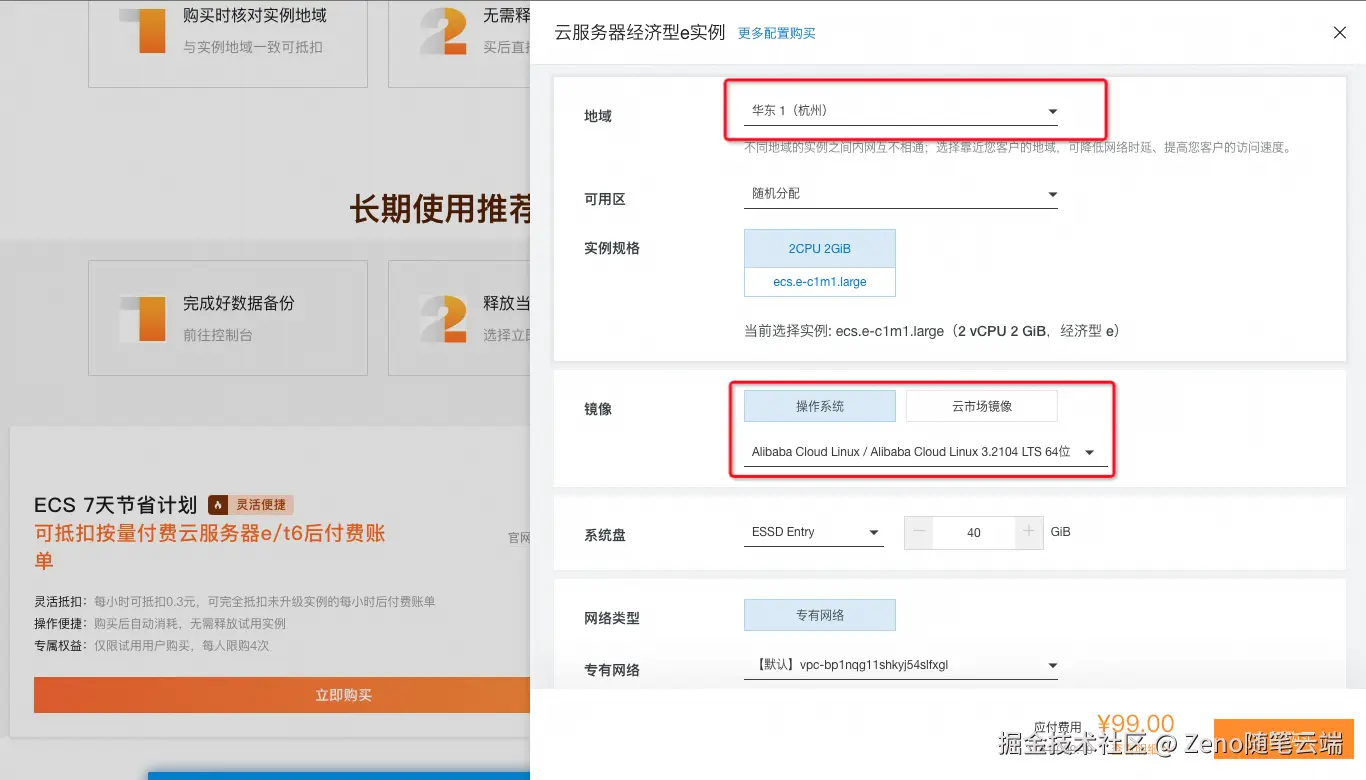
Task: Select the 2CPU 2GiB instance spec
Action: [820, 249]
